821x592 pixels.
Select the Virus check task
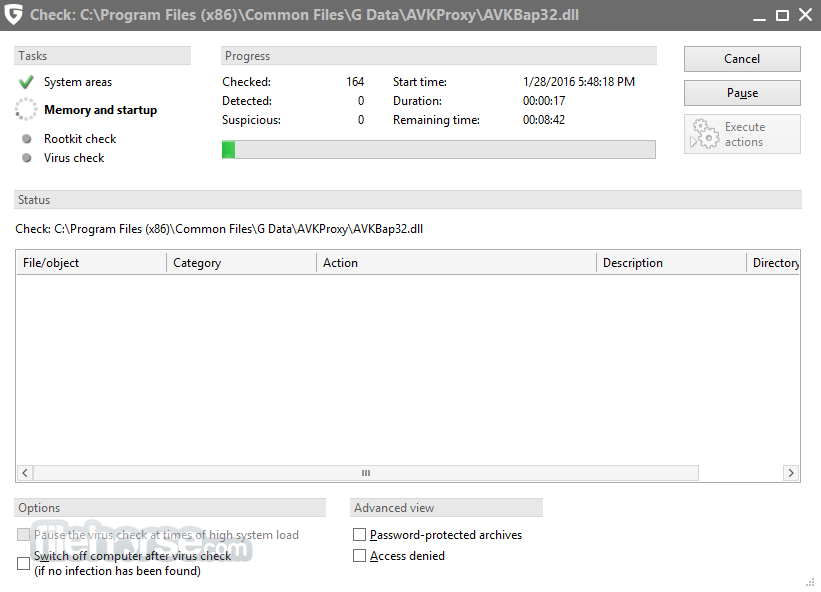74,158
